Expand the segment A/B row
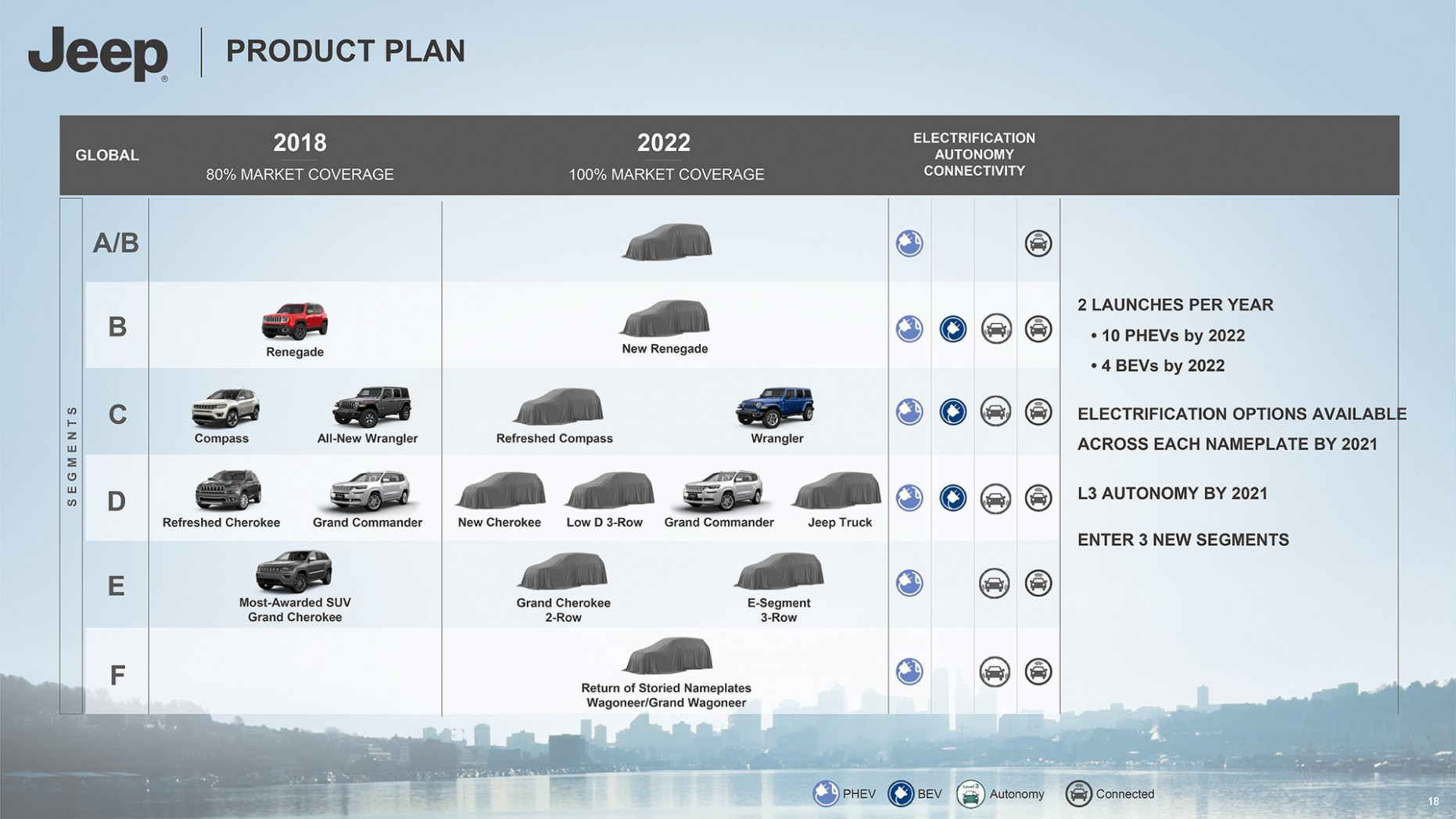This screenshot has width=1456, height=819. pos(116,242)
